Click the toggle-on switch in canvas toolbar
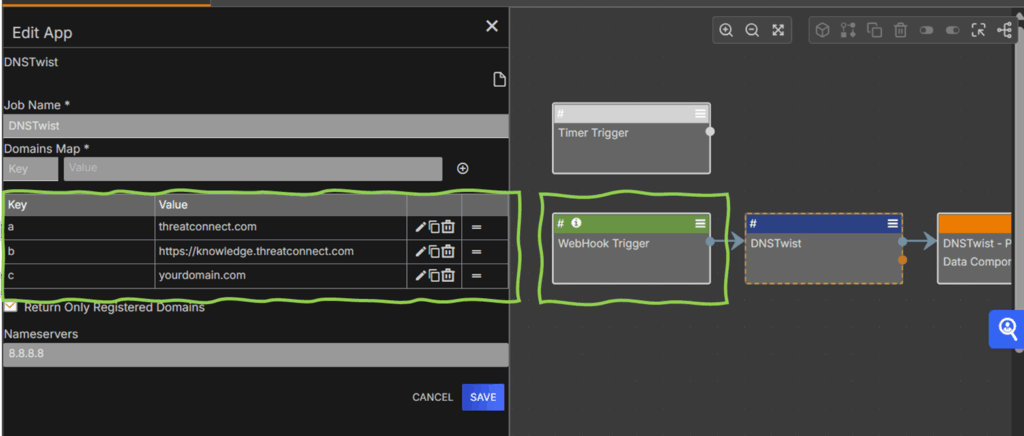This screenshot has height=436, width=1024. (x=953, y=30)
